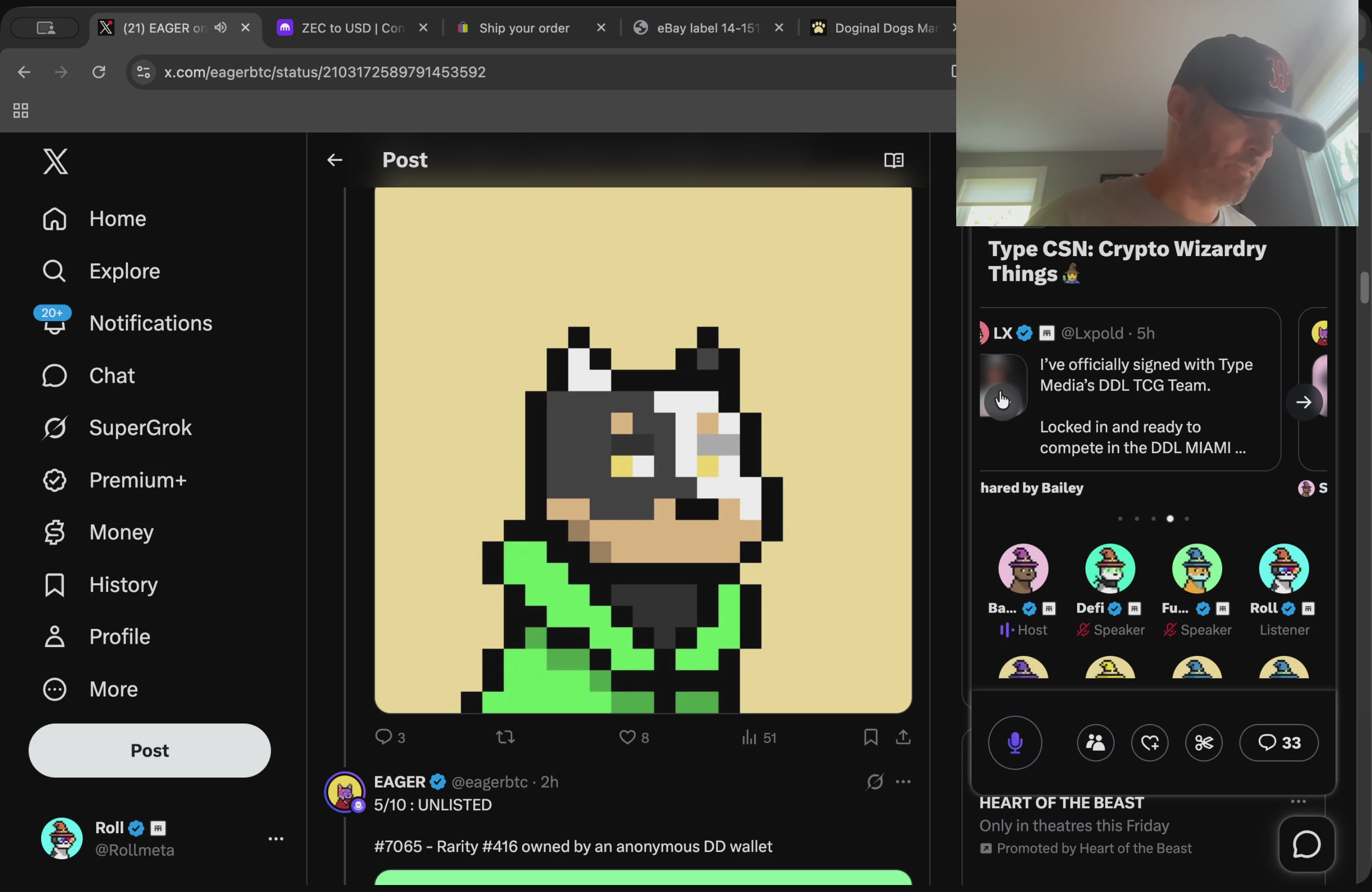1372x892 pixels.
Task: Reload the page in browser
Action: (x=98, y=72)
